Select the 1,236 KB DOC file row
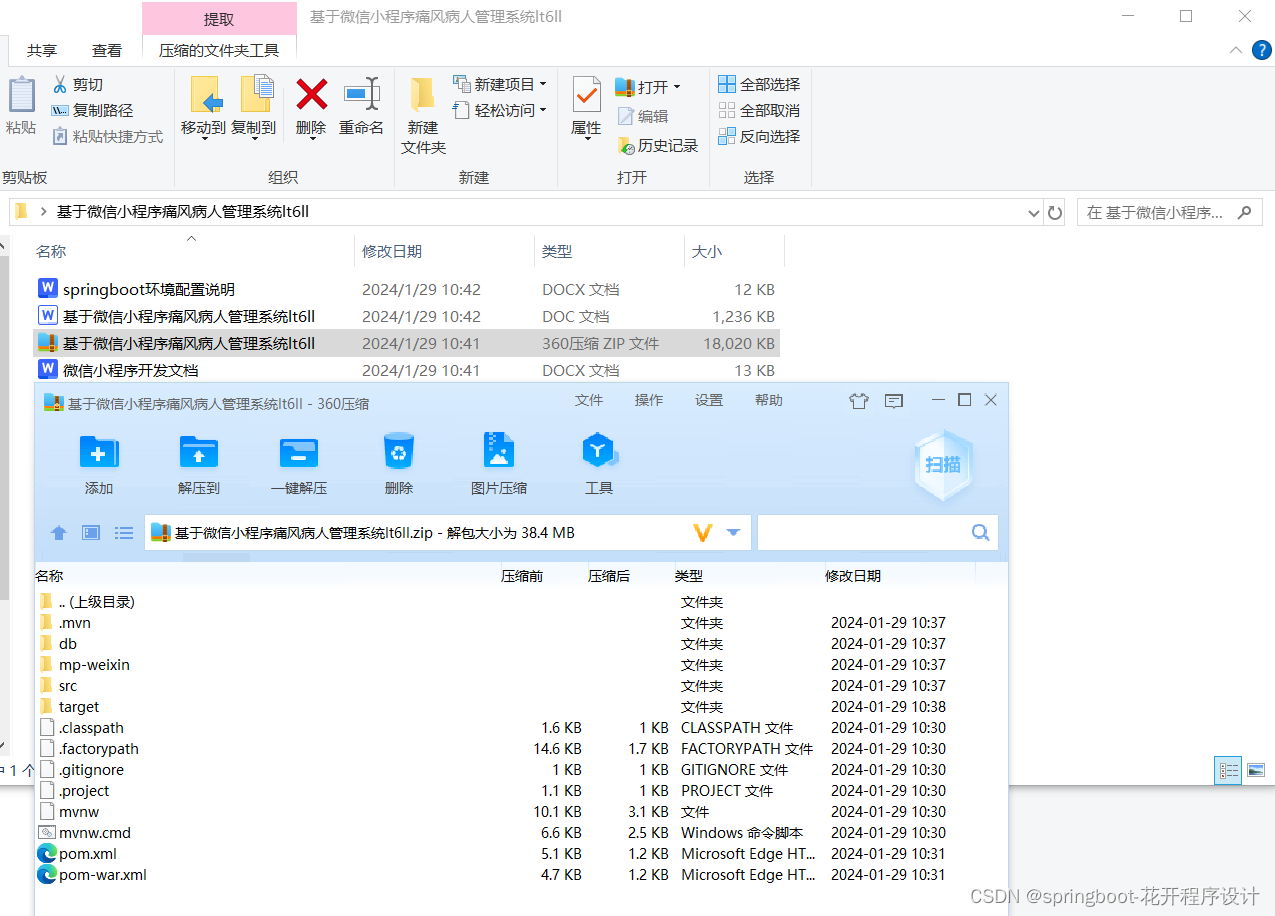This screenshot has width=1275, height=916. click(405, 316)
